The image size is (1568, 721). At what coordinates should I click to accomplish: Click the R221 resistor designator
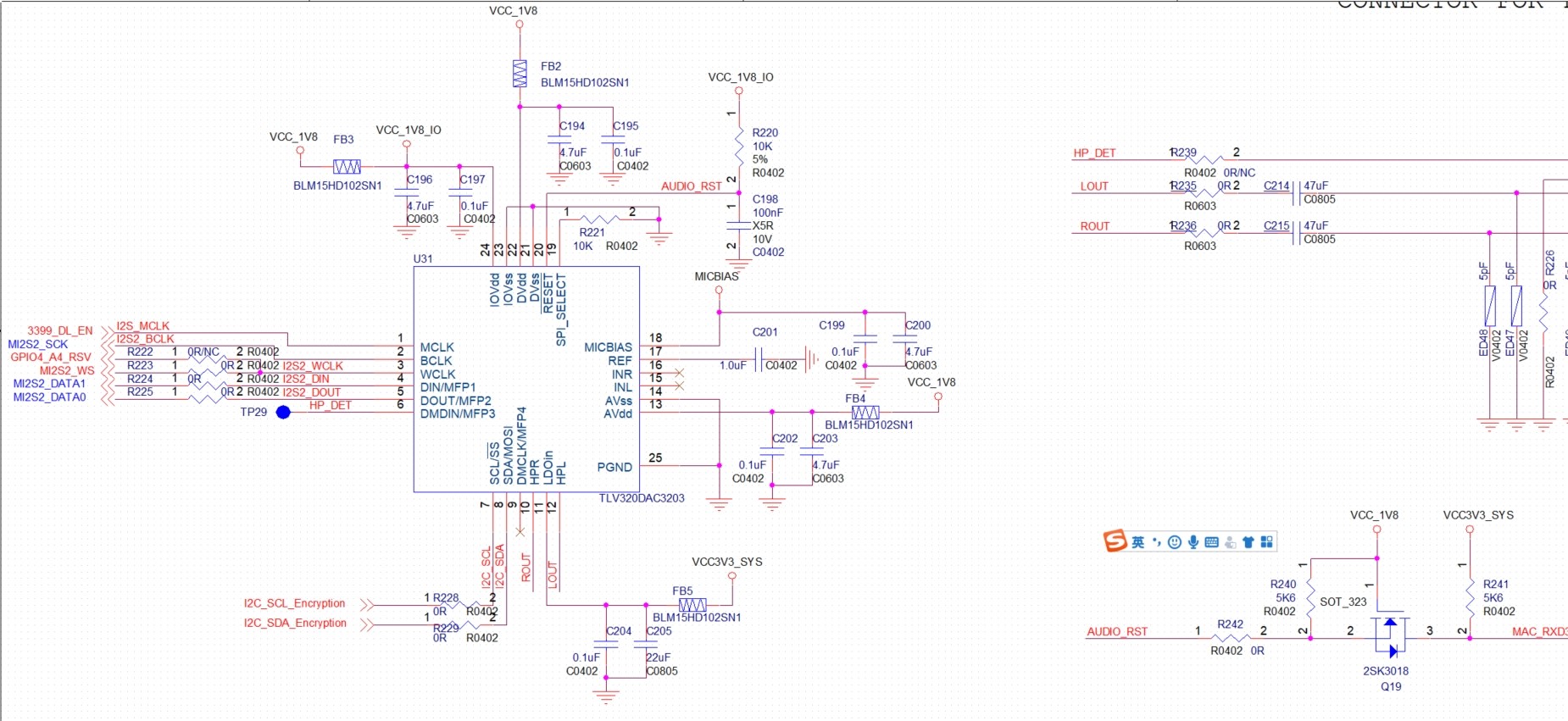(x=592, y=232)
